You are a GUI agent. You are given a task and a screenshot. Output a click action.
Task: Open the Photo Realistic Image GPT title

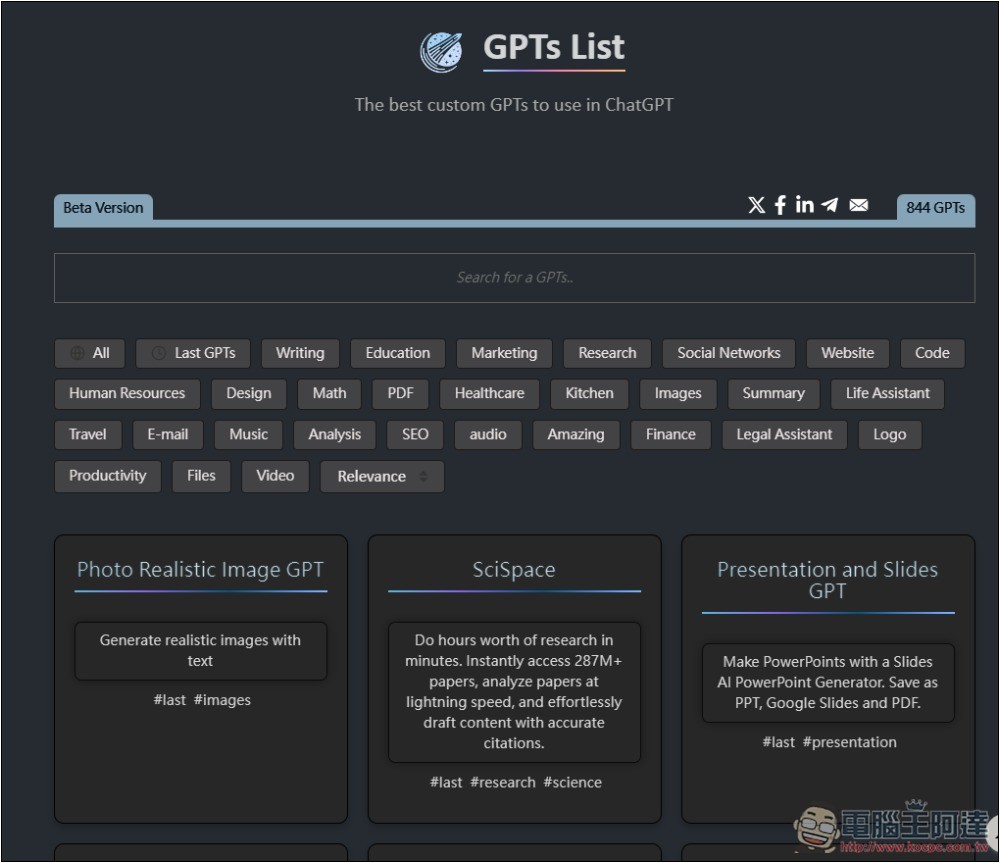200,570
